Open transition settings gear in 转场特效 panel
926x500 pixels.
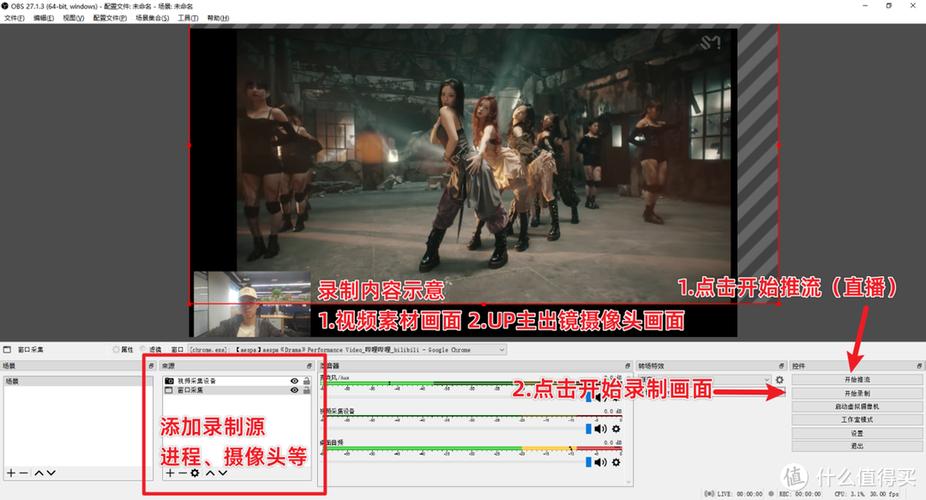pyautogui.click(x=780, y=380)
